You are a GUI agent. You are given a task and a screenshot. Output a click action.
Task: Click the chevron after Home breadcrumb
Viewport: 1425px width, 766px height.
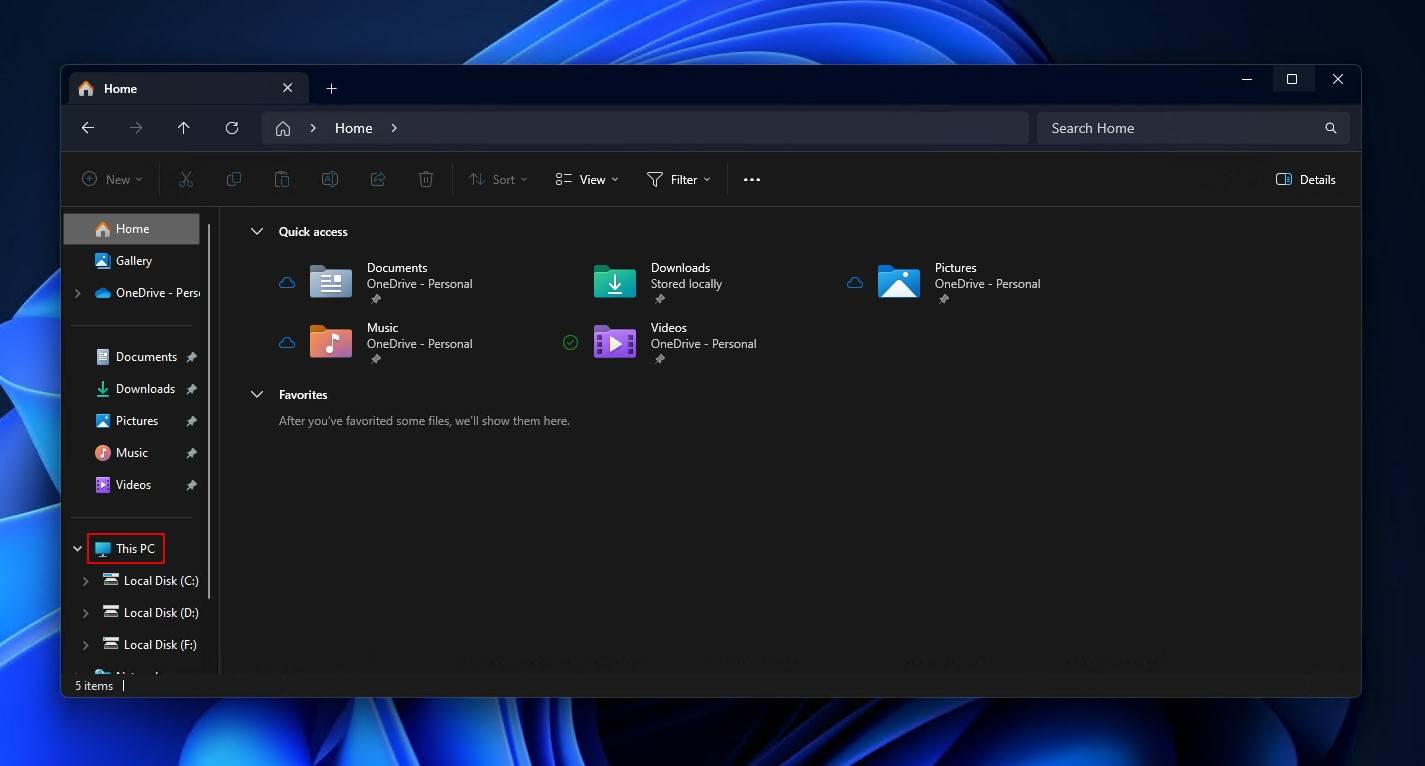tap(394, 128)
